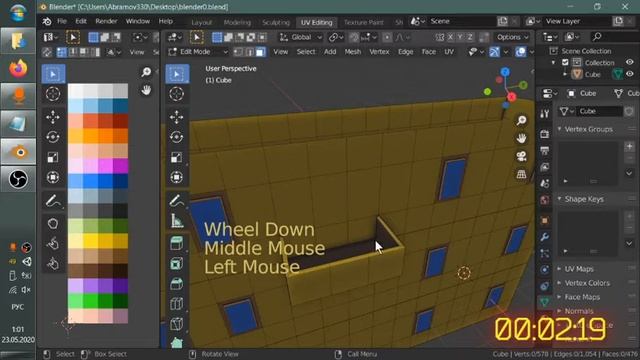Activate the UV editor Grab sculpt tool

(53, 224)
